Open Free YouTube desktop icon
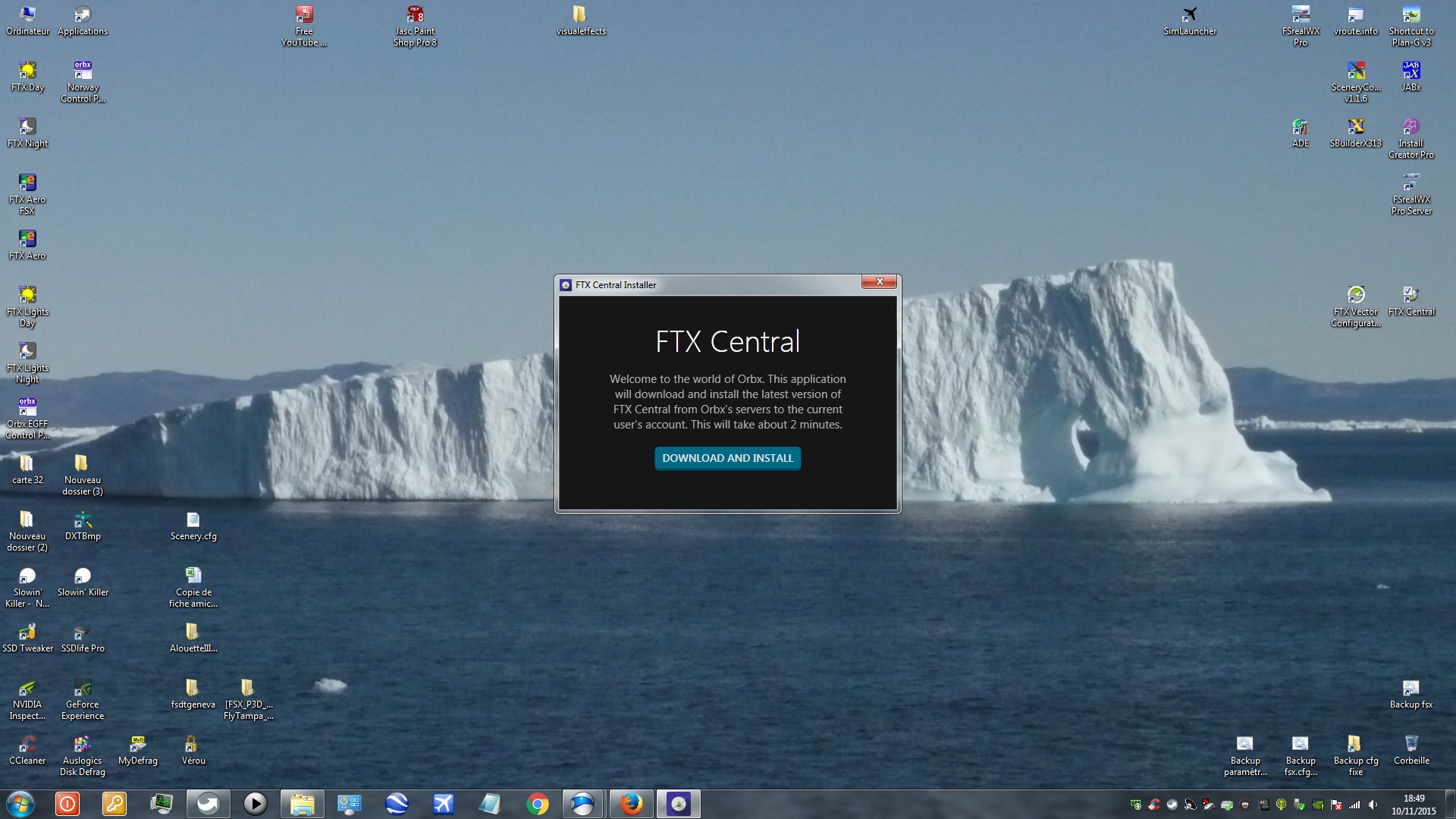Viewport: 1456px width, 819px height. [304, 26]
